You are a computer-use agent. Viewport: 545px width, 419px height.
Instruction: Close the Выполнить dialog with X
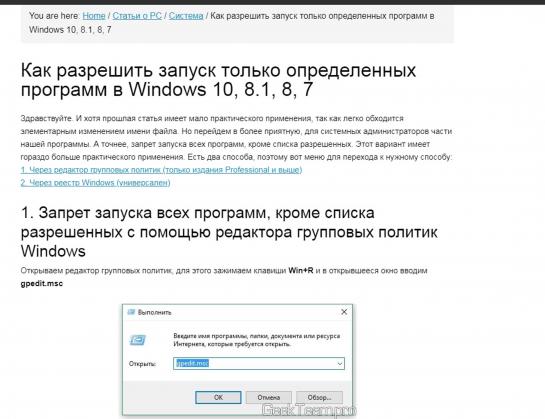[x=344, y=312]
